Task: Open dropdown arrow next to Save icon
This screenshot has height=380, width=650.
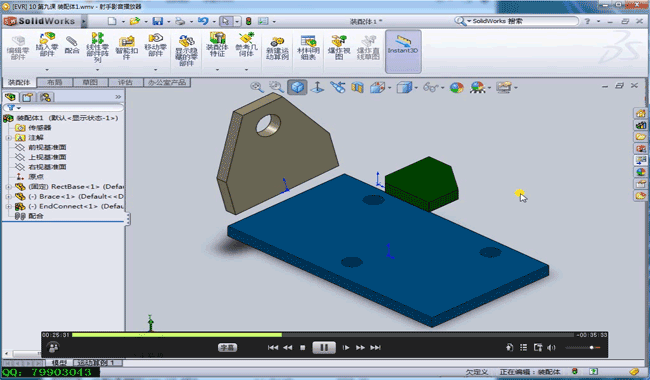Action: point(168,22)
